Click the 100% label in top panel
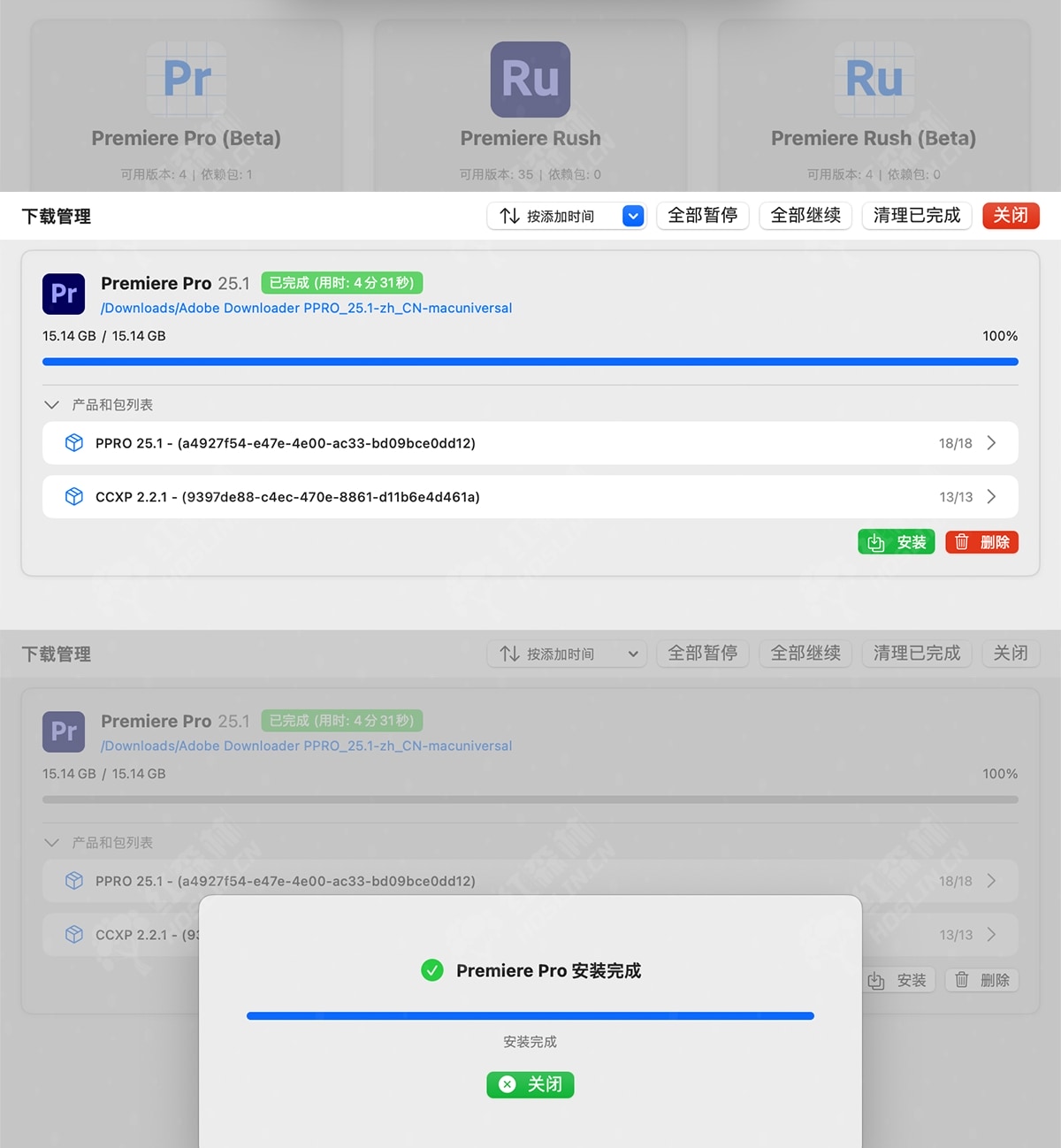This screenshot has width=1061, height=1148. (1000, 336)
